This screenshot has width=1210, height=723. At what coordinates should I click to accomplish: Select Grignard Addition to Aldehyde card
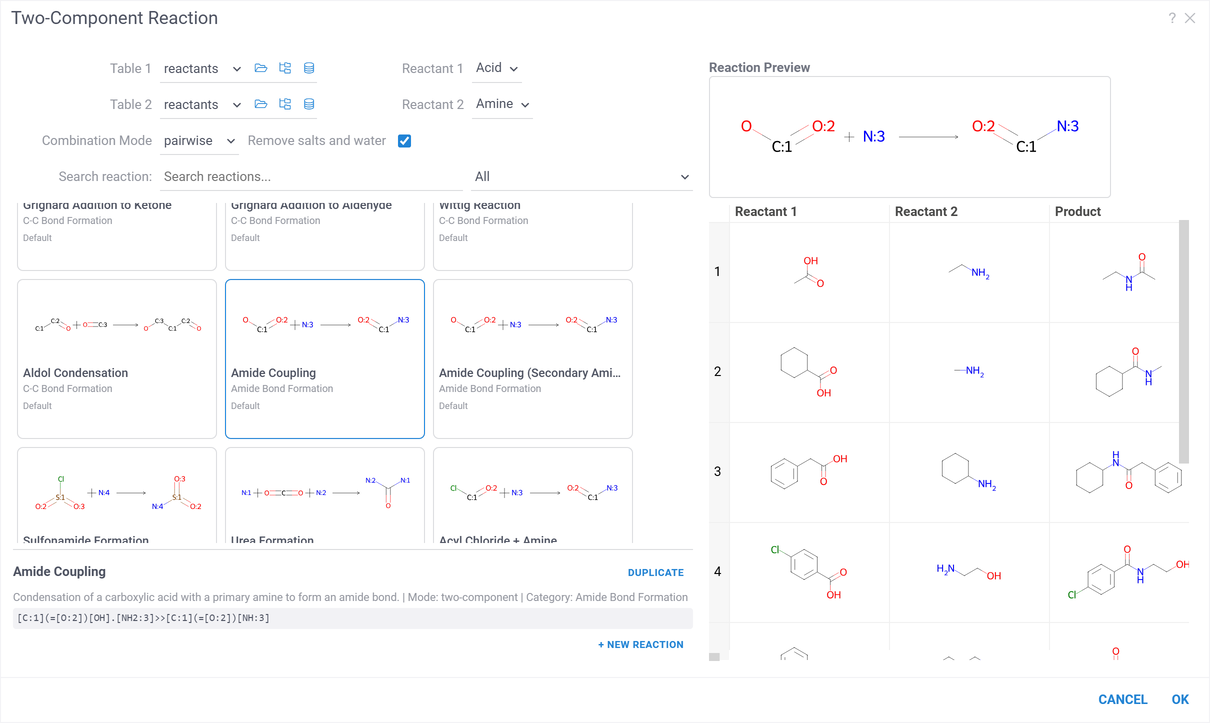click(325, 235)
